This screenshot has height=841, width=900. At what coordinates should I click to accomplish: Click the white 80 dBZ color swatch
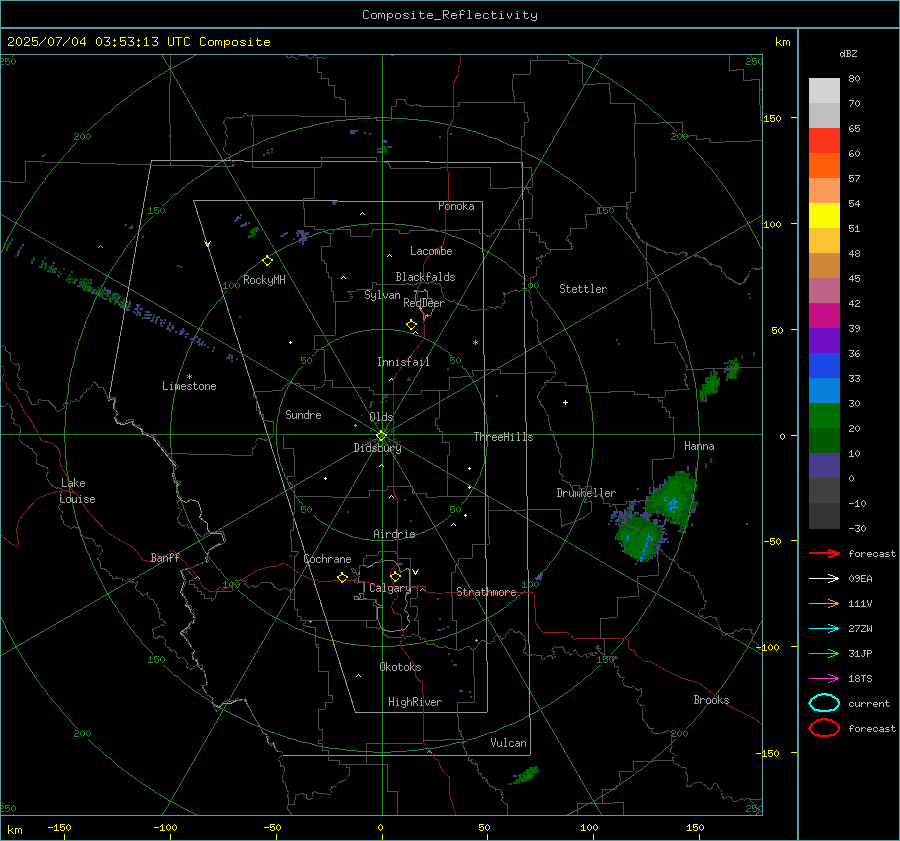coord(824,90)
